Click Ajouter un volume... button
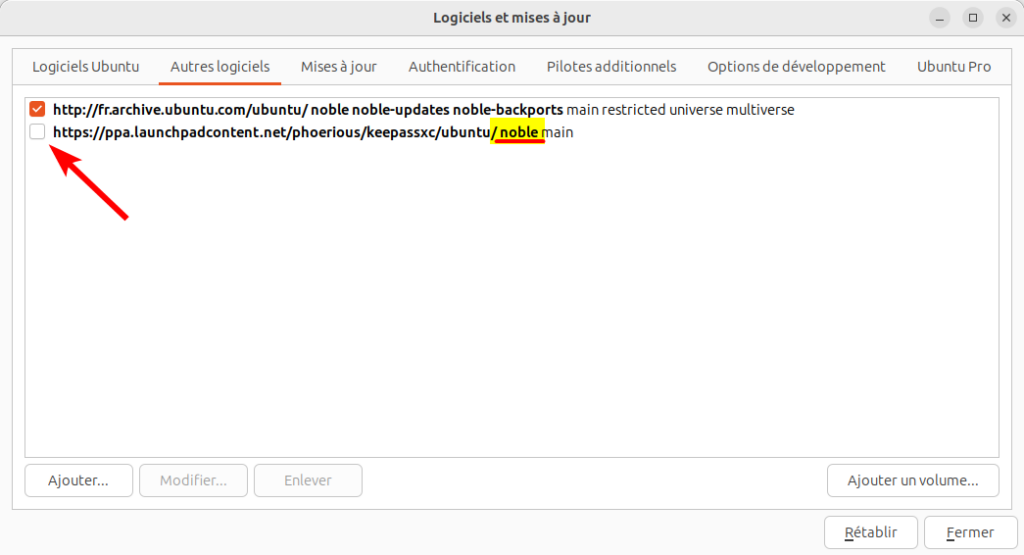Viewport: 1024px width, 555px height. [912, 481]
